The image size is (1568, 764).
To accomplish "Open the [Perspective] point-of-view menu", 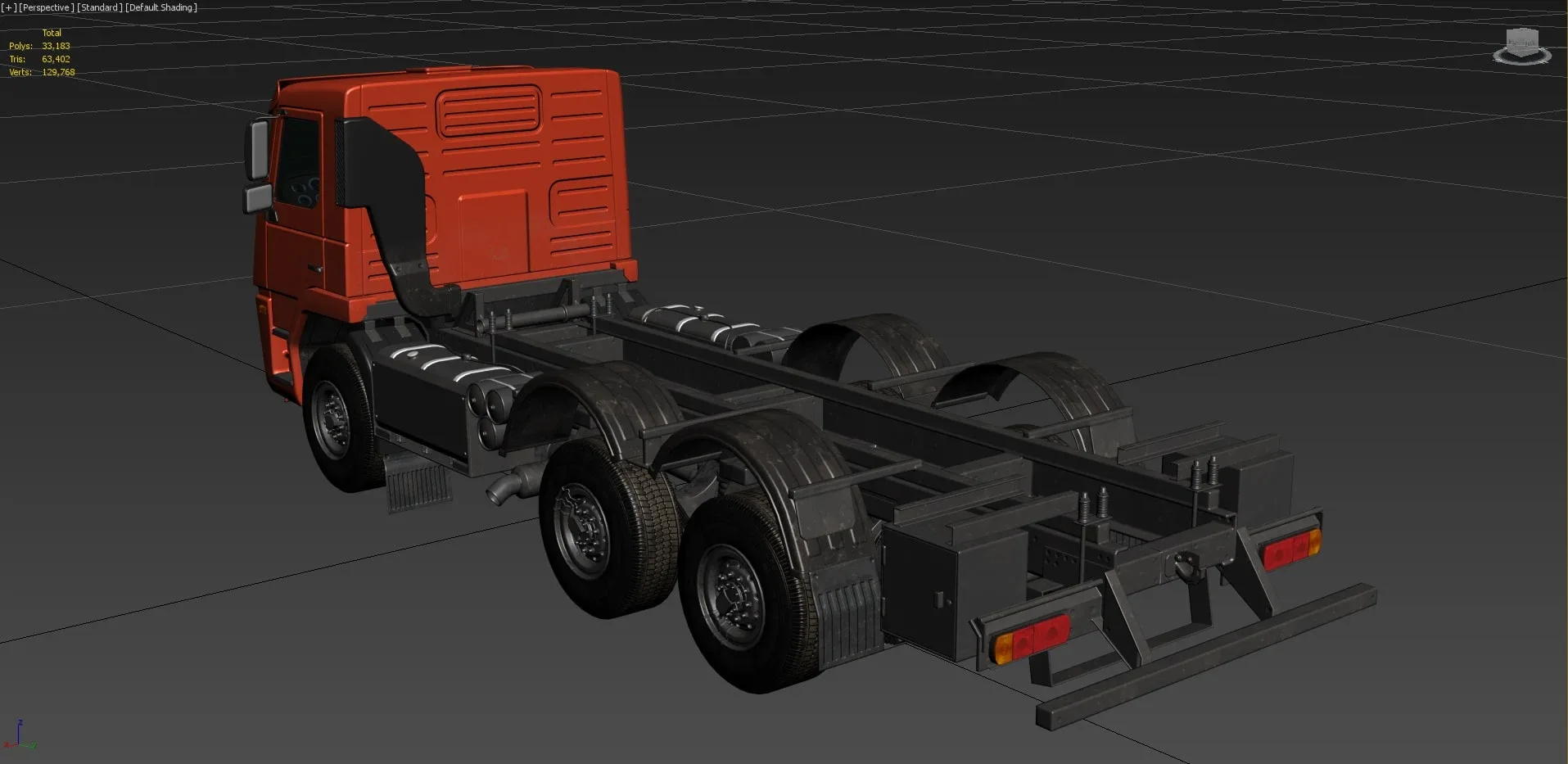I will click(46, 7).
